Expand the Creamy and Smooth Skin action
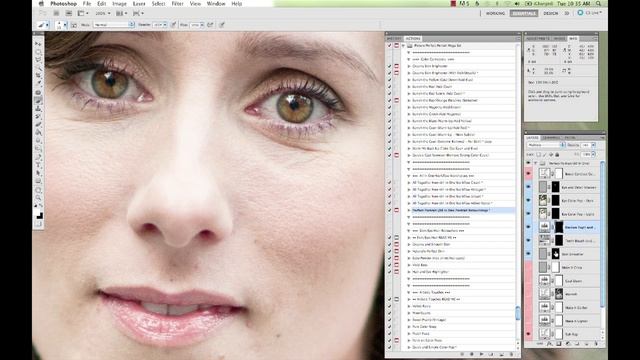The height and width of the screenshot is (360, 640). click(x=409, y=244)
